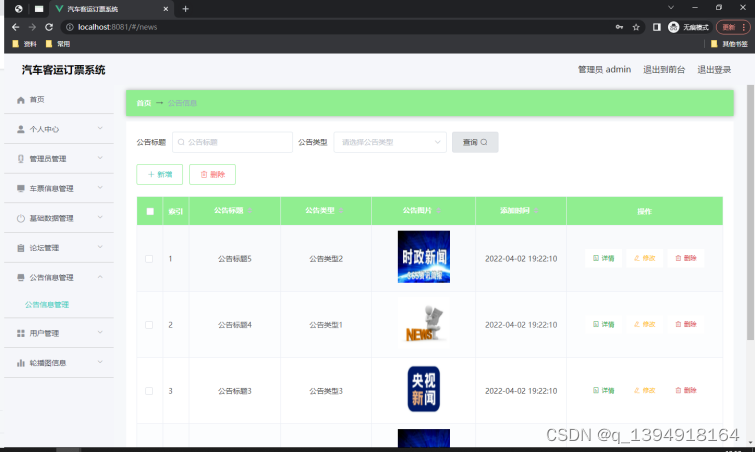Expand the 个人中心 menu chevron
The width and height of the screenshot is (755, 453).
point(100,129)
